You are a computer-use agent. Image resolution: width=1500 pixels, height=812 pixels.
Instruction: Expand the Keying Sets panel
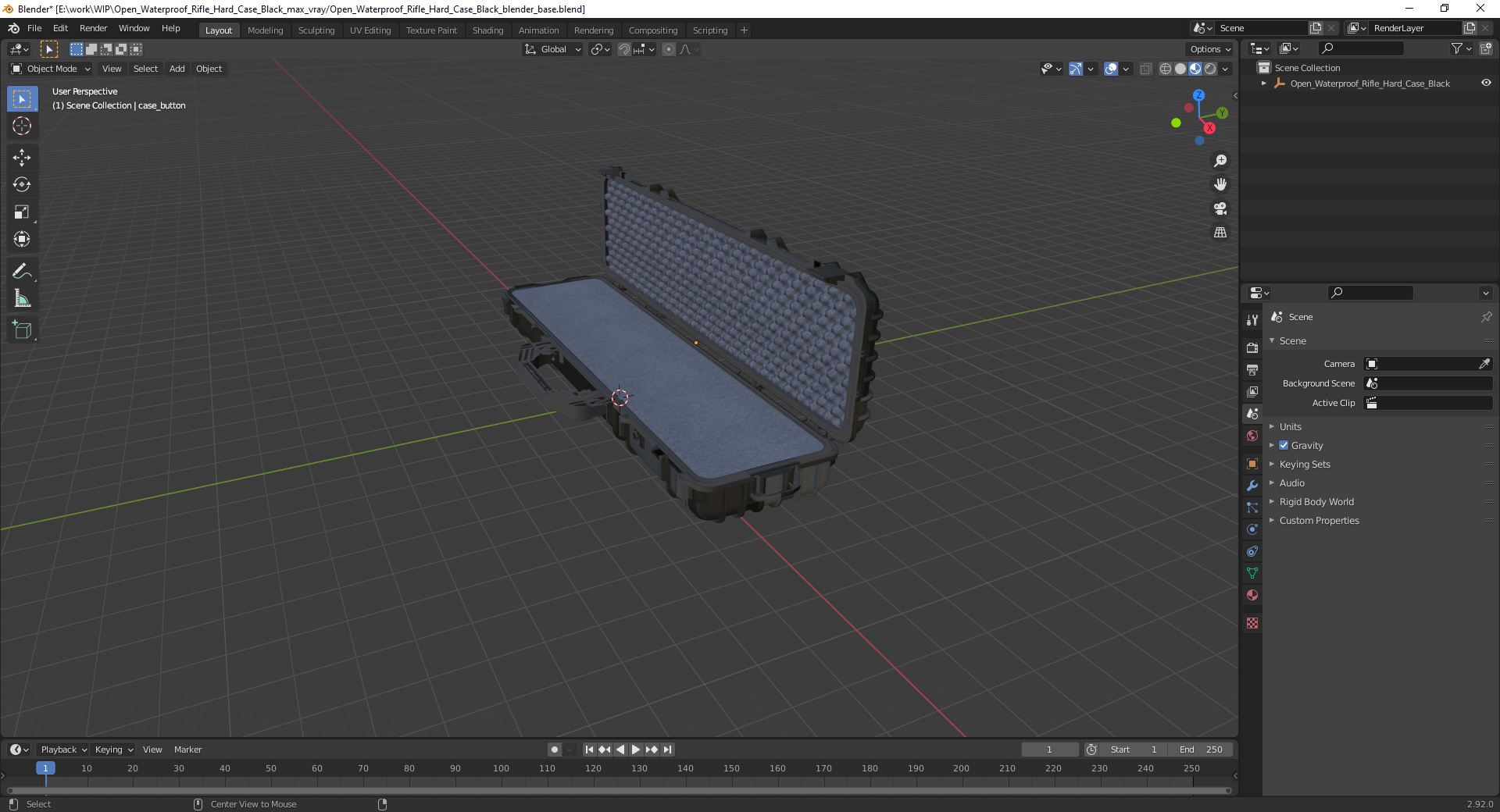point(1304,464)
